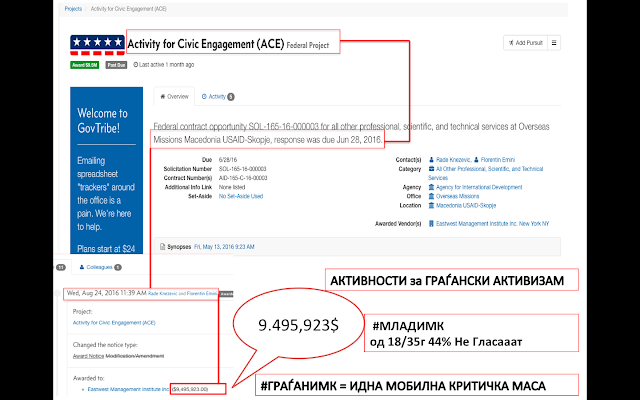Switch to the Overview tab
The image size is (640, 400).
(174, 97)
